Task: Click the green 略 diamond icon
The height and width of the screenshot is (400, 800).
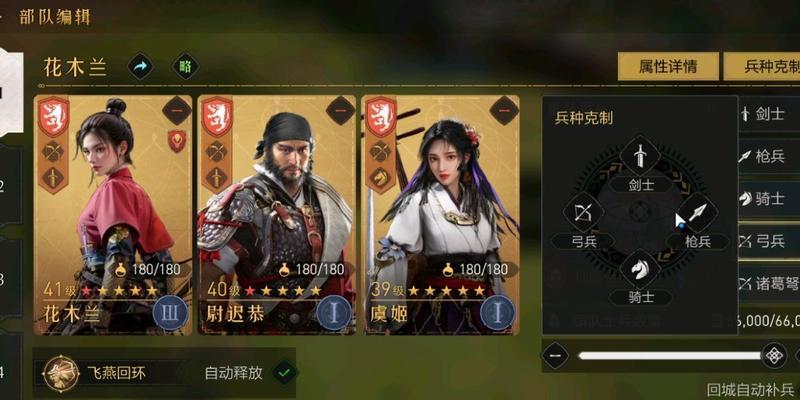Action: coord(186,67)
